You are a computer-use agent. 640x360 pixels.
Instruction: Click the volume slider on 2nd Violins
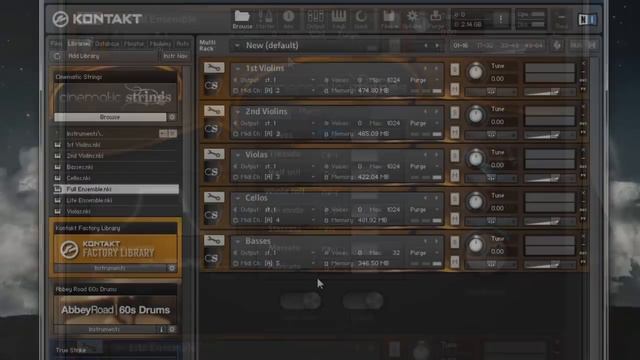(x=549, y=135)
